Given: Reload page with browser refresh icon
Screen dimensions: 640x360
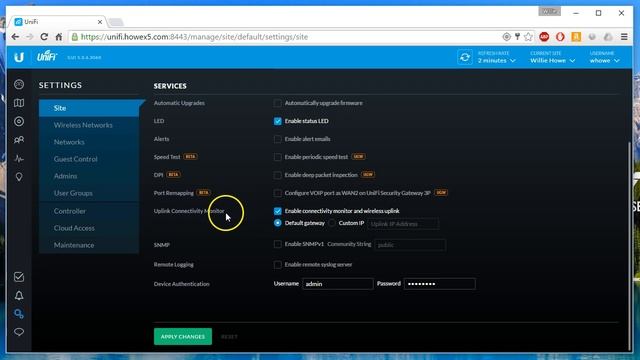Looking at the screenshot, I should (44, 37).
